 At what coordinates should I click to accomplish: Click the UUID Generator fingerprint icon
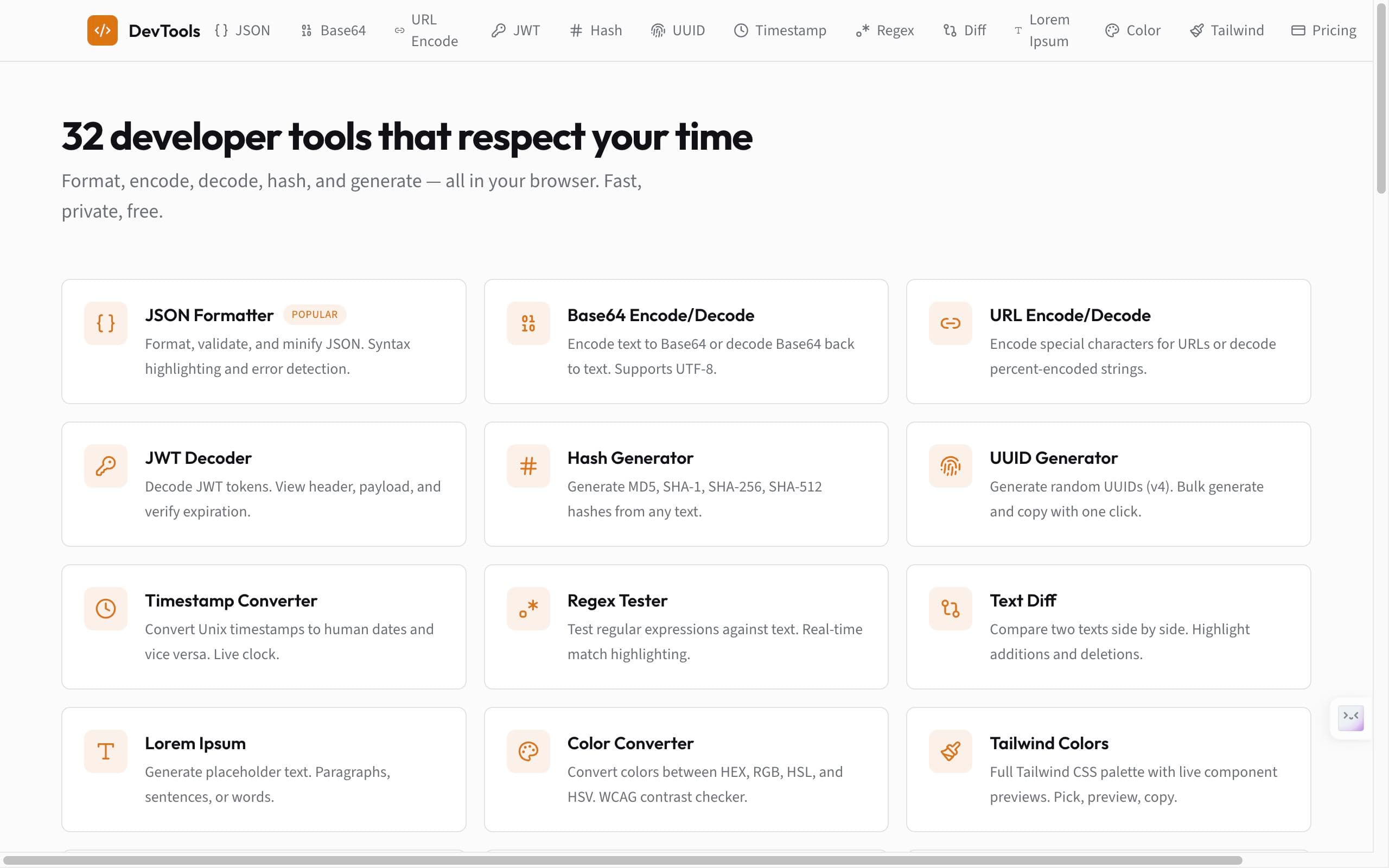click(x=951, y=466)
